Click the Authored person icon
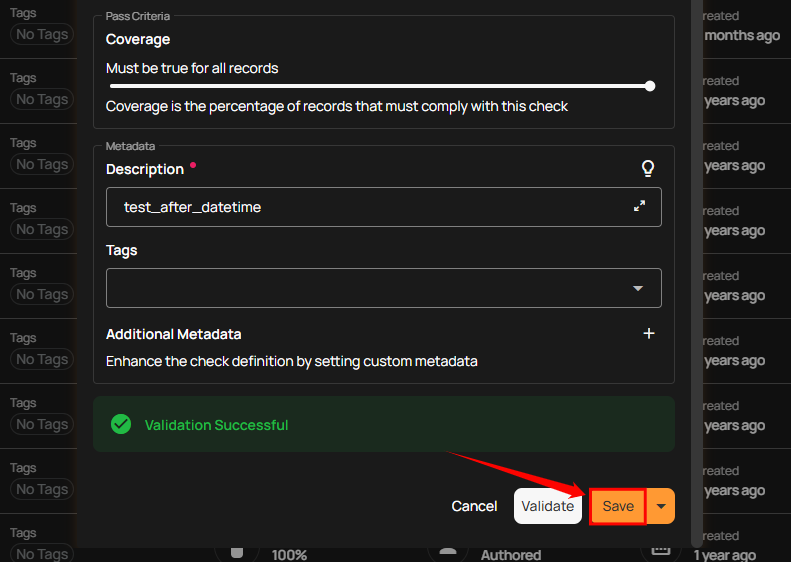This screenshot has width=791, height=562. coord(448,553)
